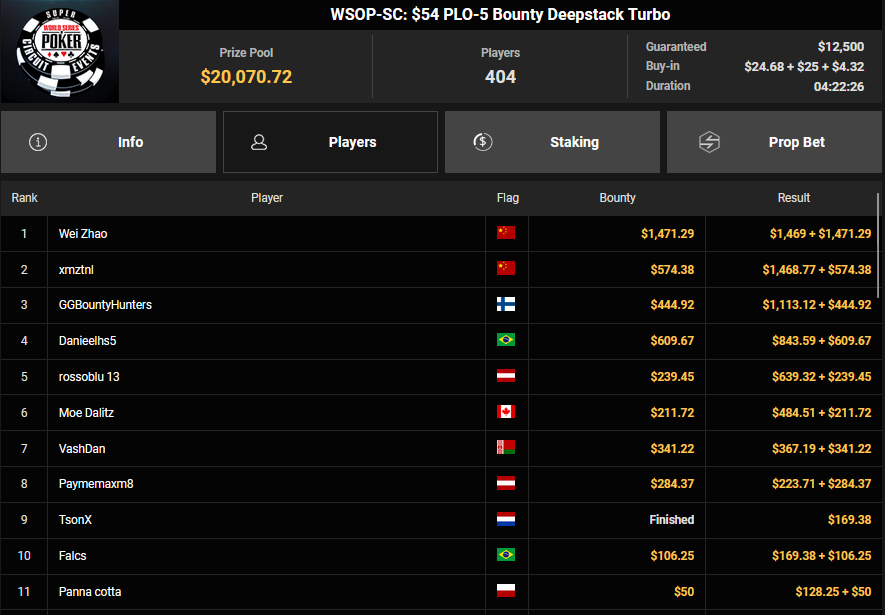Click the WSOP Super Circuit poker logo
The height and width of the screenshot is (615, 885).
pos(59,52)
